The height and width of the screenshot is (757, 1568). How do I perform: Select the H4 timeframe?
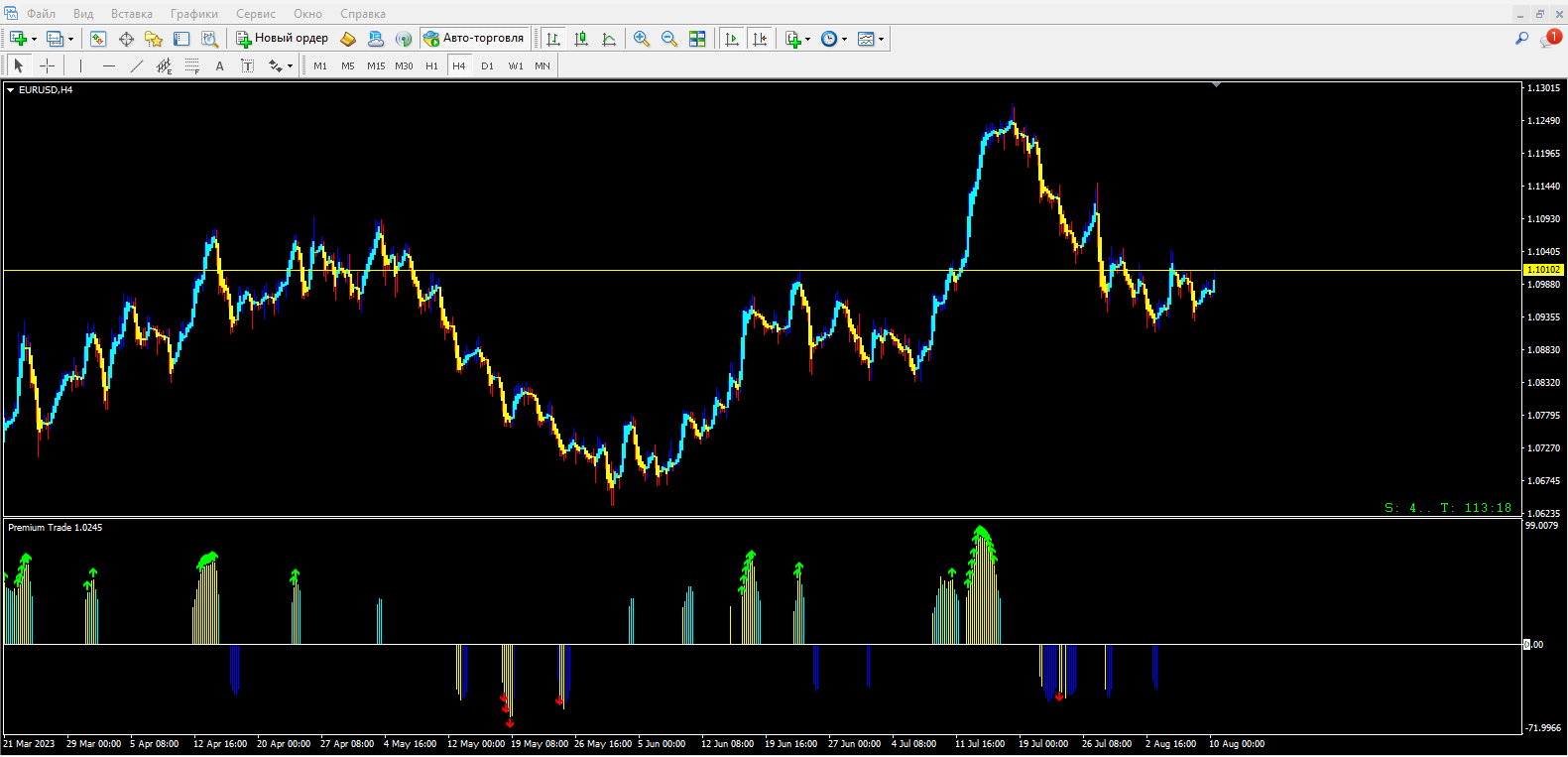click(x=459, y=65)
